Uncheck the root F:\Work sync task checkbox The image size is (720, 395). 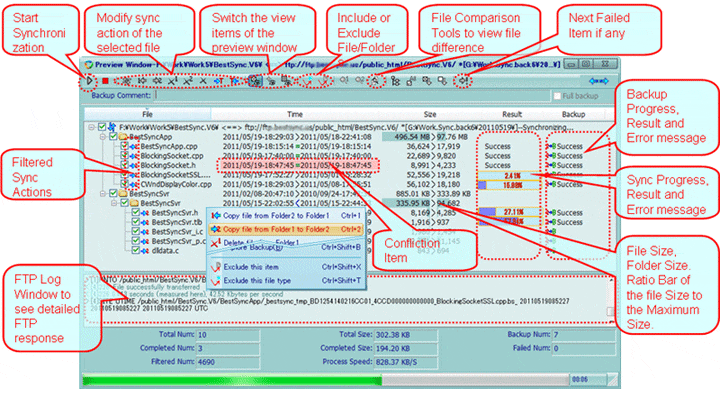[x=102, y=127]
